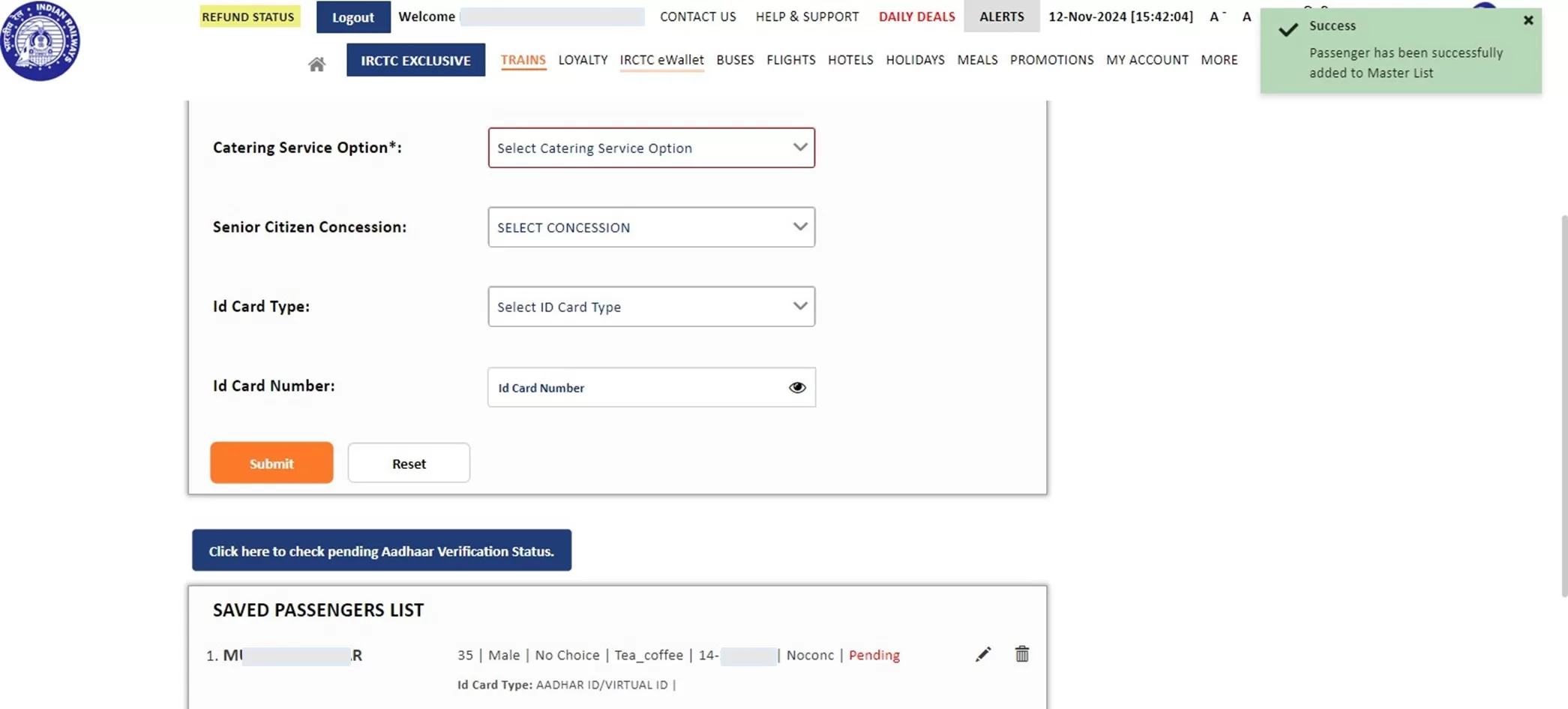
Task: Click the ALERTS item in the top bar
Action: pos(1001,16)
